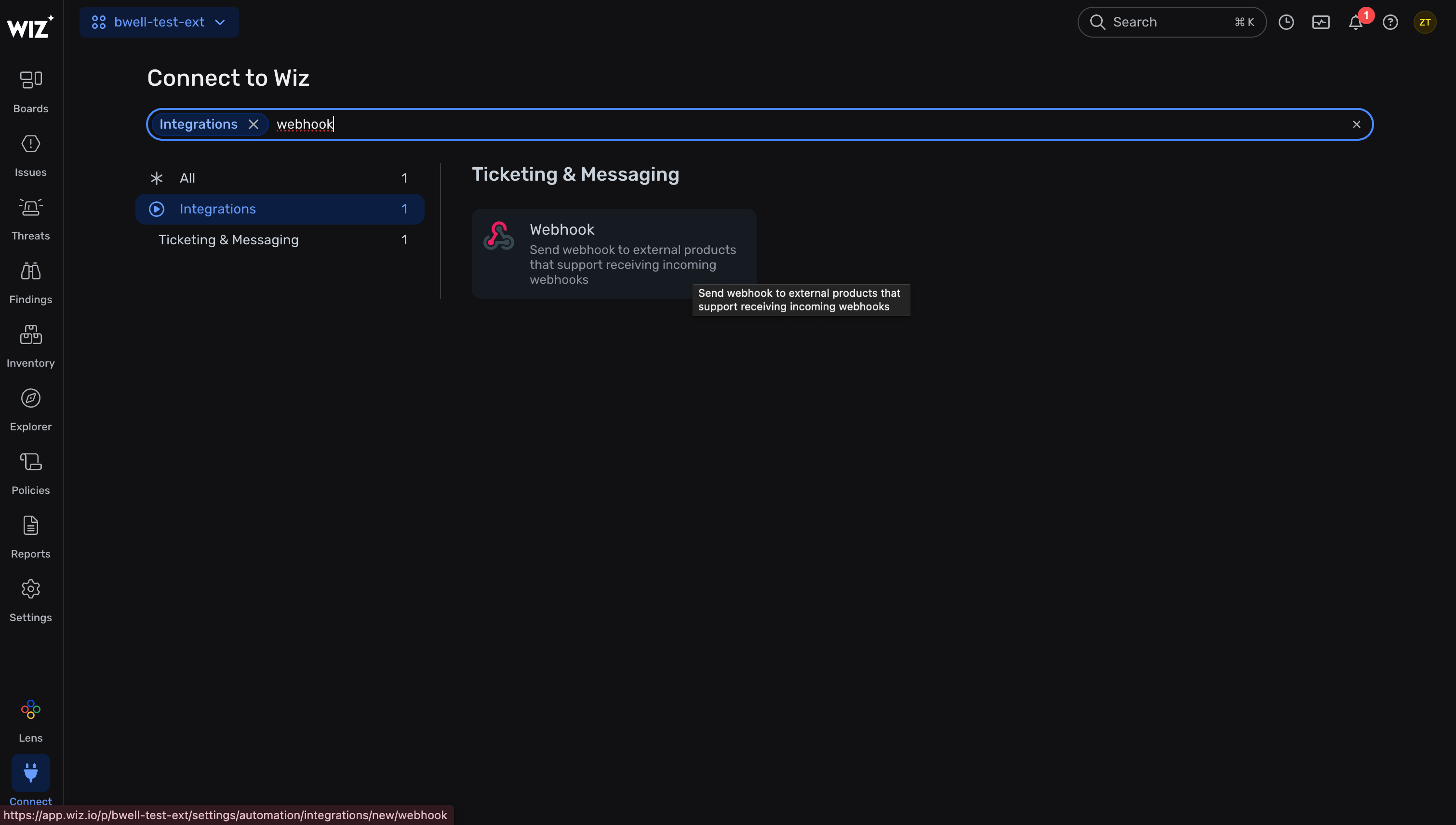Open the system activity monitor icon

1321,22
